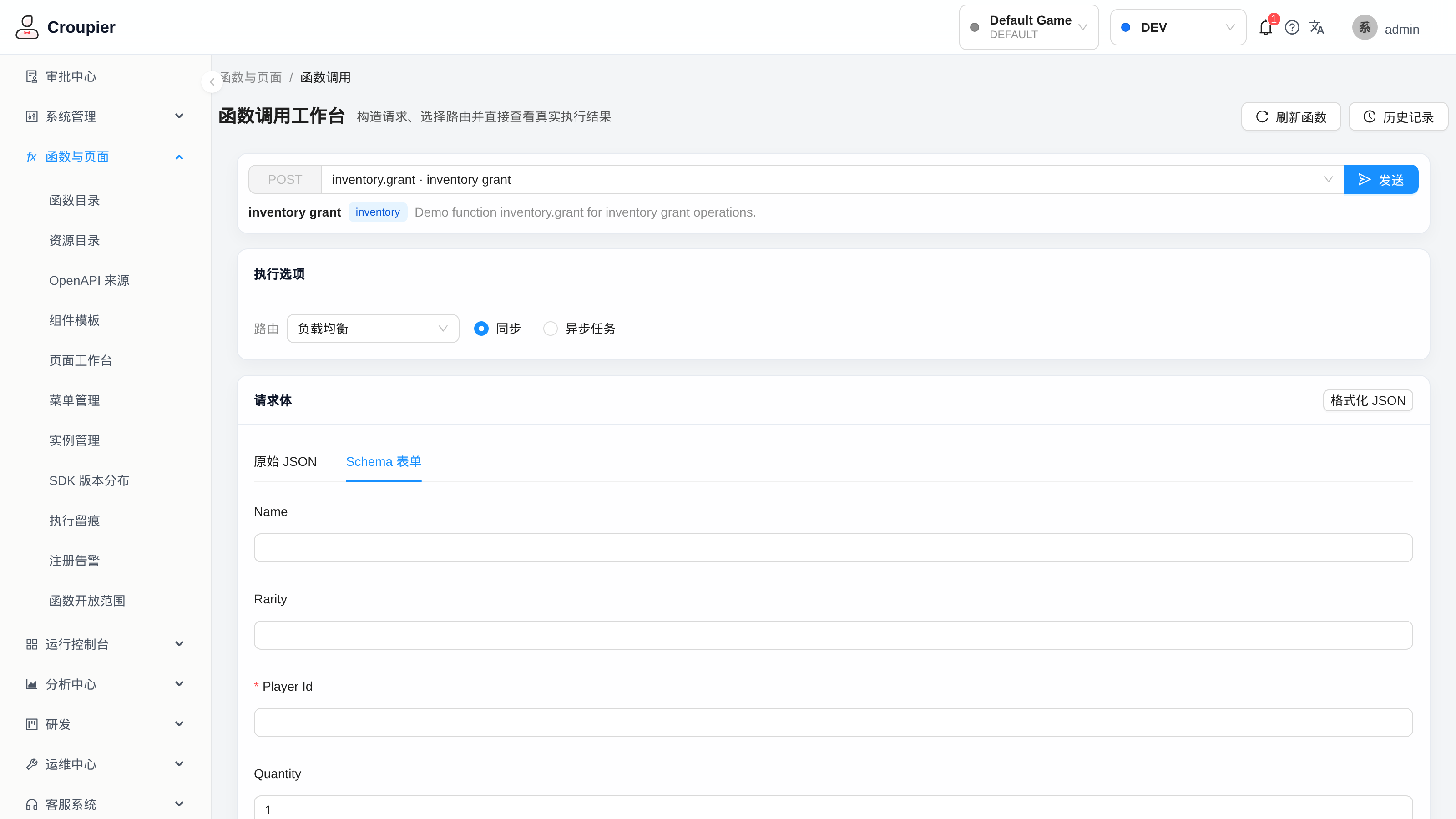The width and height of the screenshot is (1456, 819).
Task: Click the Player Id input field
Action: coord(833,723)
